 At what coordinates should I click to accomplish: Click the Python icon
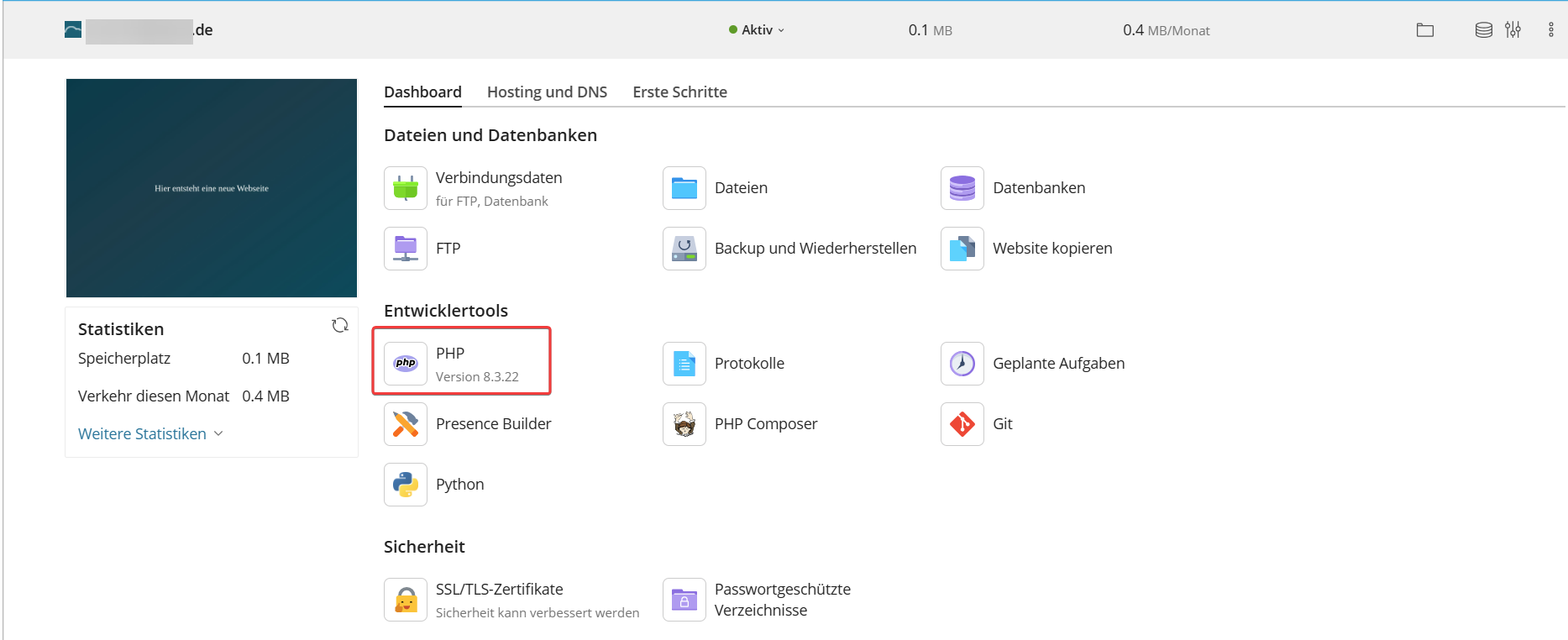406,485
